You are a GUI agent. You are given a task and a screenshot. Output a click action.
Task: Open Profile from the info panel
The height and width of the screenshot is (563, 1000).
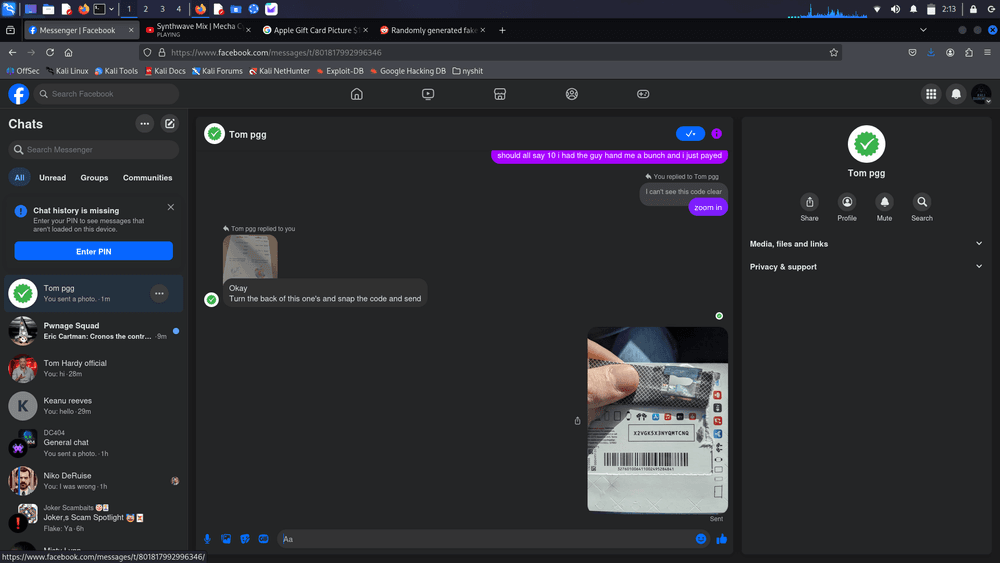tap(847, 208)
